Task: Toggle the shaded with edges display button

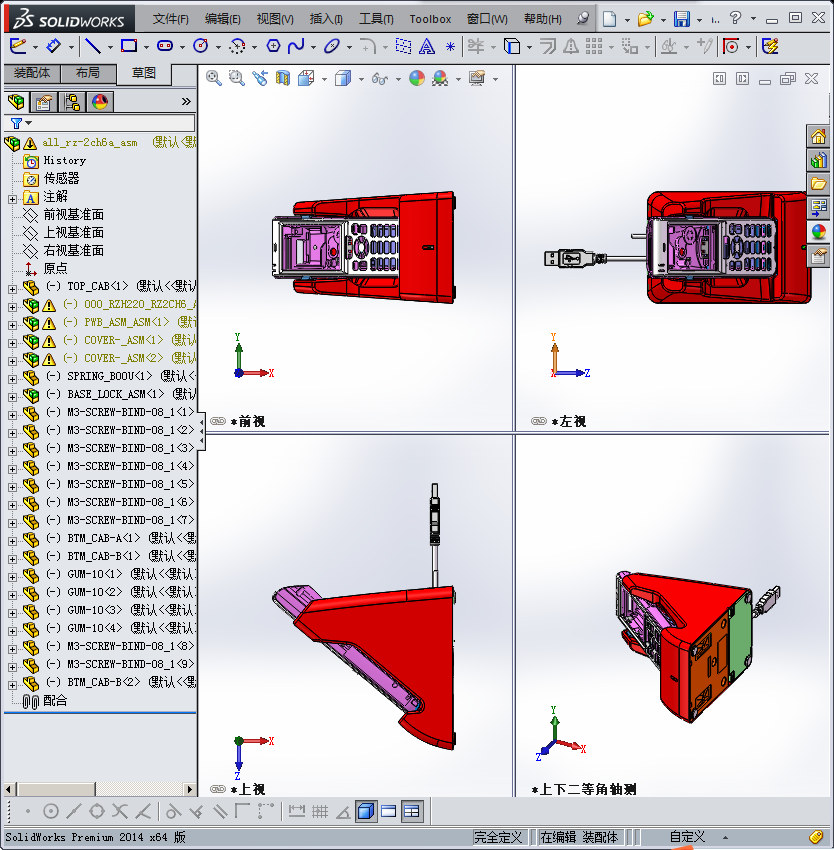Action: pyautogui.click(x=367, y=812)
